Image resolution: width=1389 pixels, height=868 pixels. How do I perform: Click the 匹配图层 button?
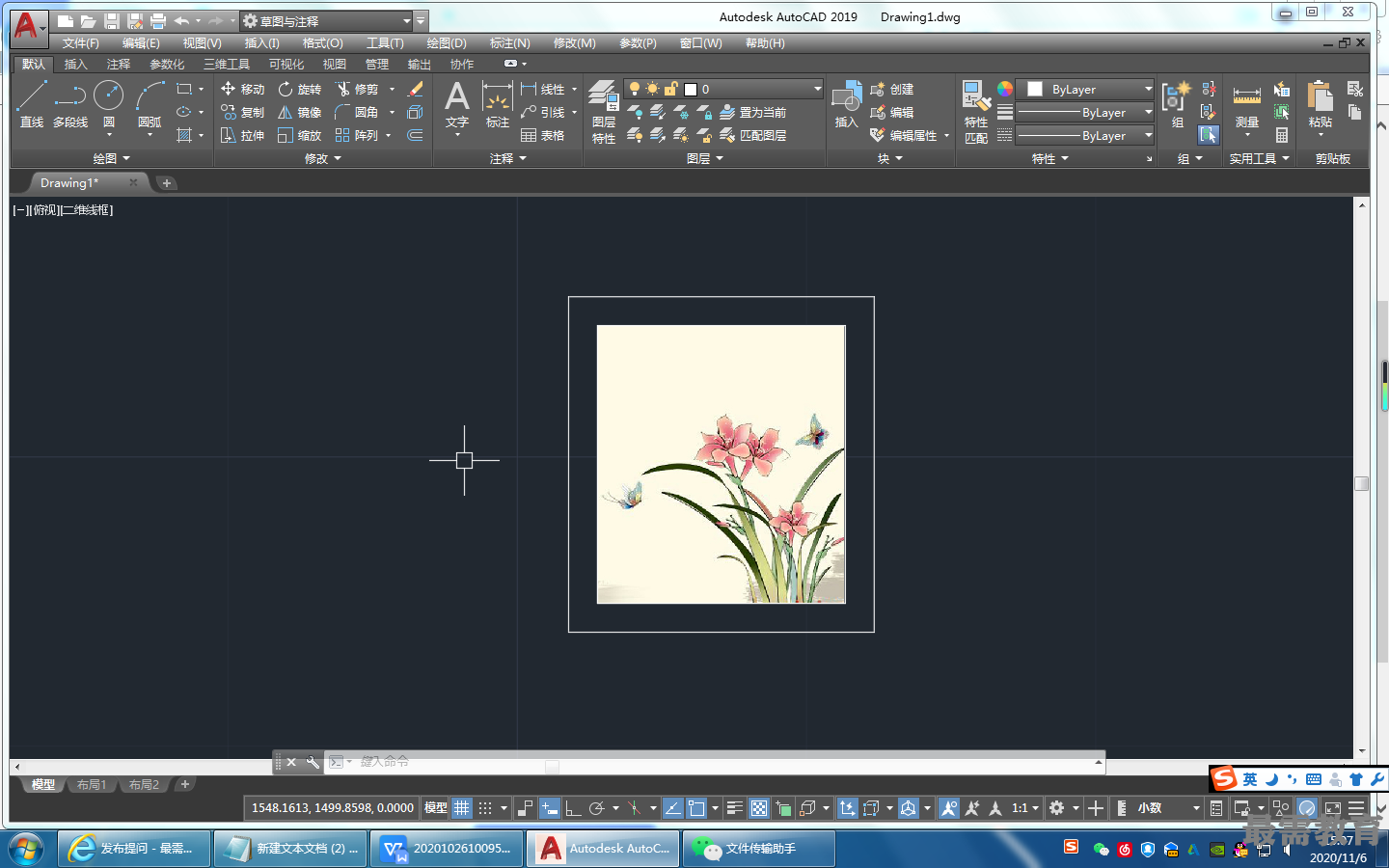(x=752, y=135)
